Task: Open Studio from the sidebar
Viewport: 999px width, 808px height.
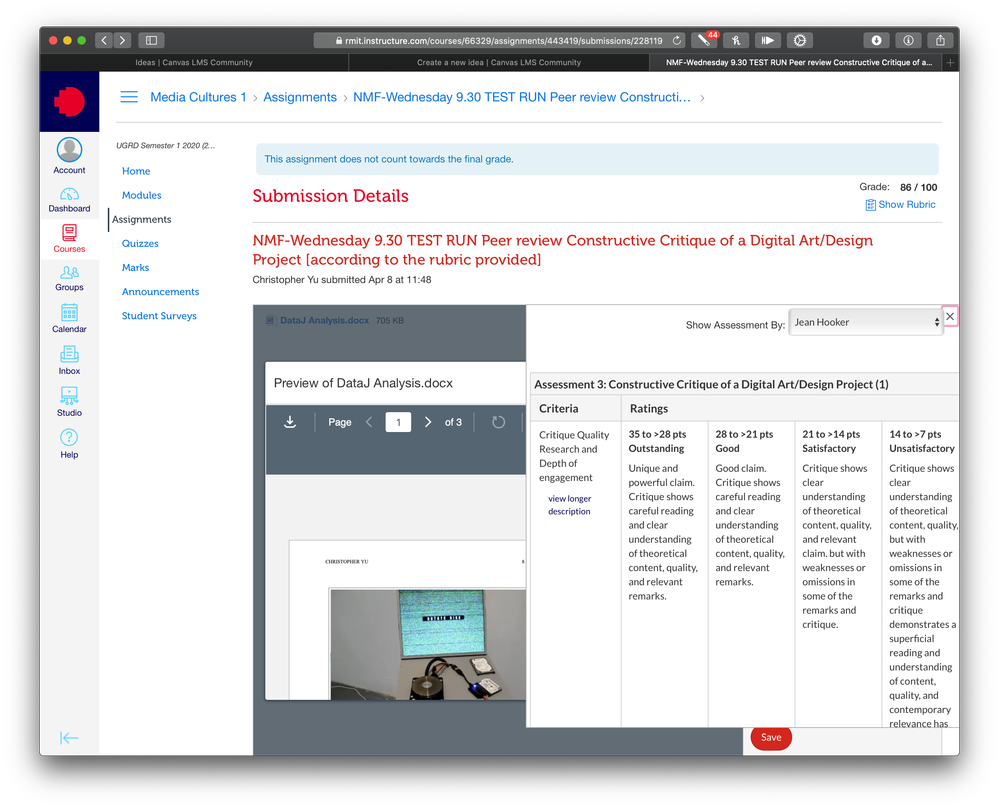Action: [69, 402]
